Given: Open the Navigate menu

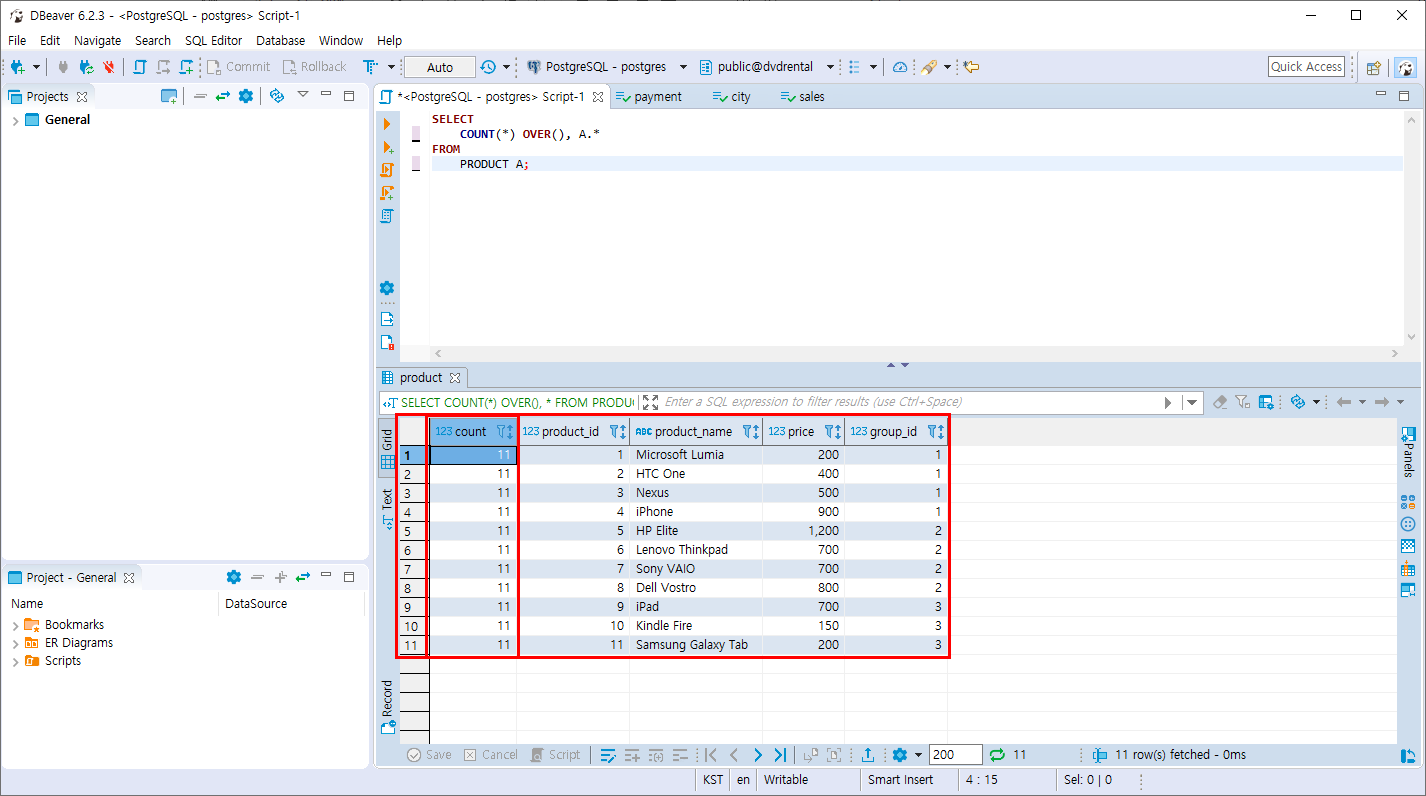Looking at the screenshot, I should click(x=97, y=40).
